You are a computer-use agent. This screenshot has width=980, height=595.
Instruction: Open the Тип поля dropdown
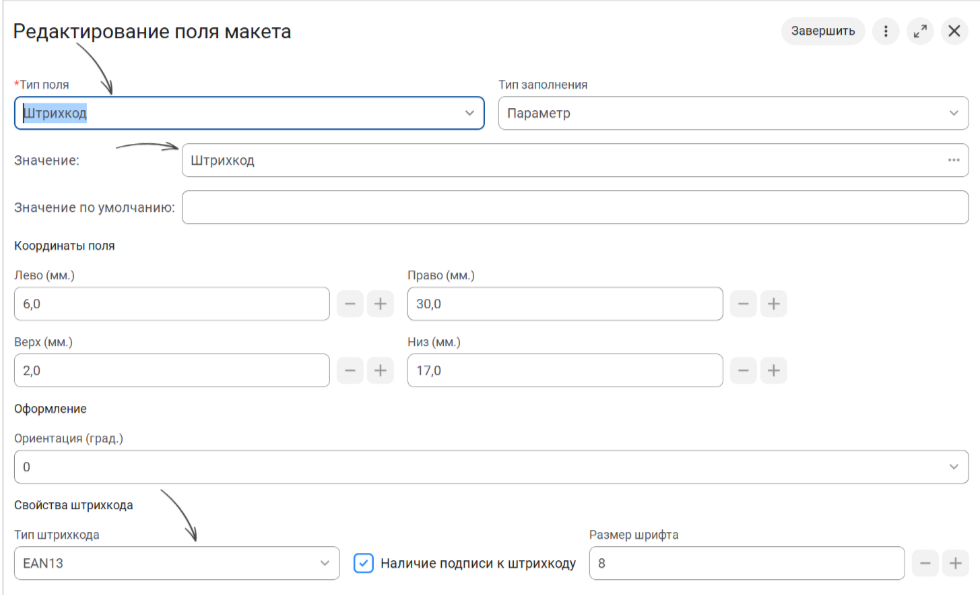coord(249,113)
